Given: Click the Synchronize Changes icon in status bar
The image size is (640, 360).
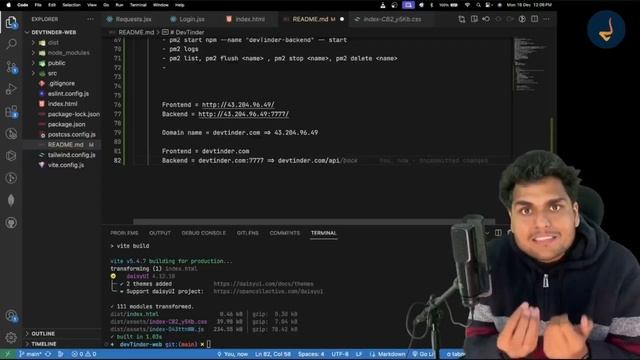Looking at the screenshot, I should 48,354.
